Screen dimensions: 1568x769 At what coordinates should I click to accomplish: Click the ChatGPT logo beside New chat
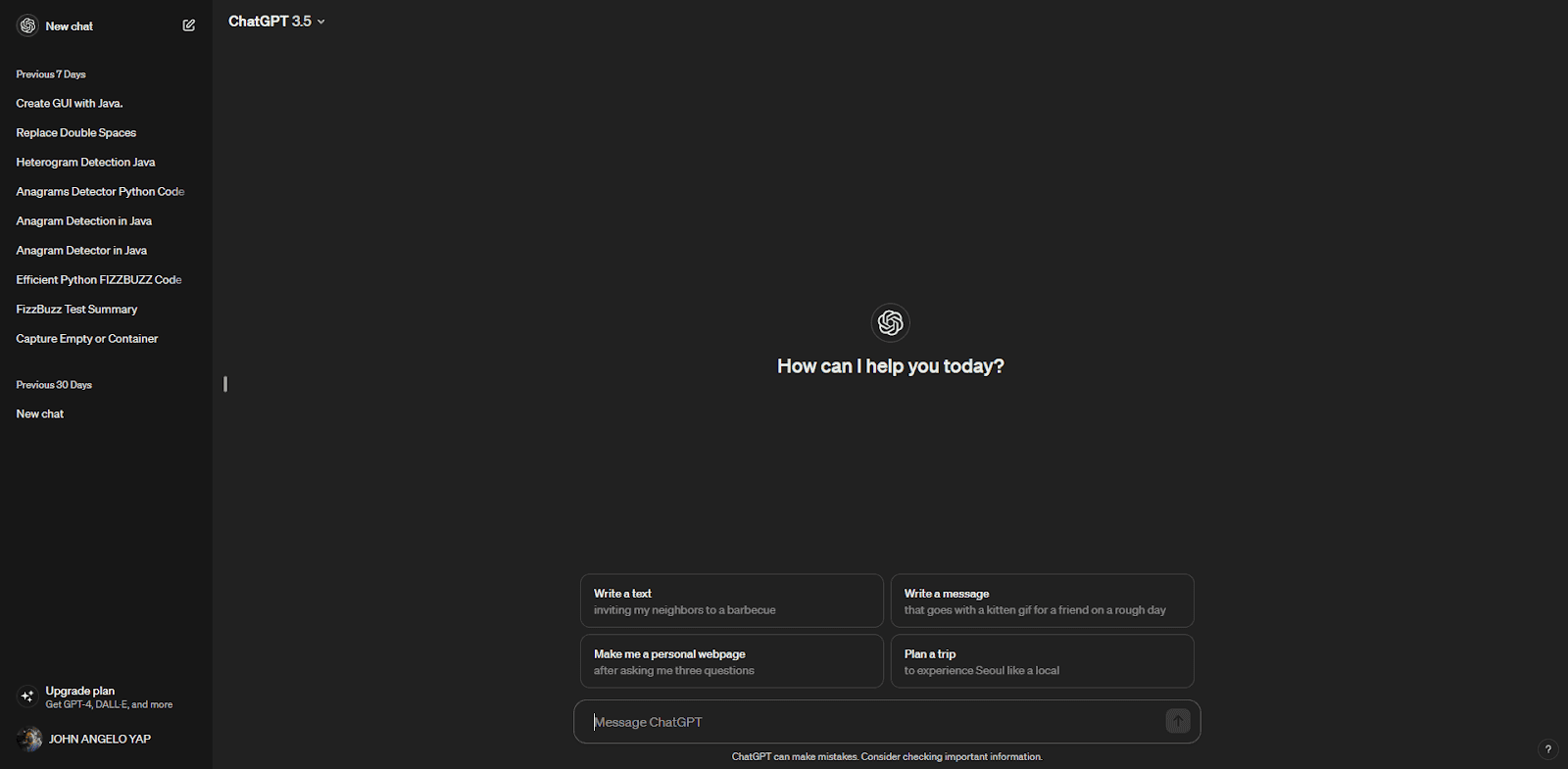(27, 25)
